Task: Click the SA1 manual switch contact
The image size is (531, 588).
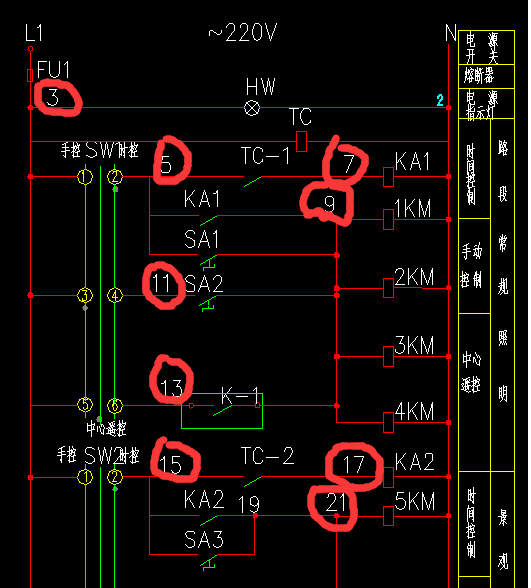Action: pos(208,261)
